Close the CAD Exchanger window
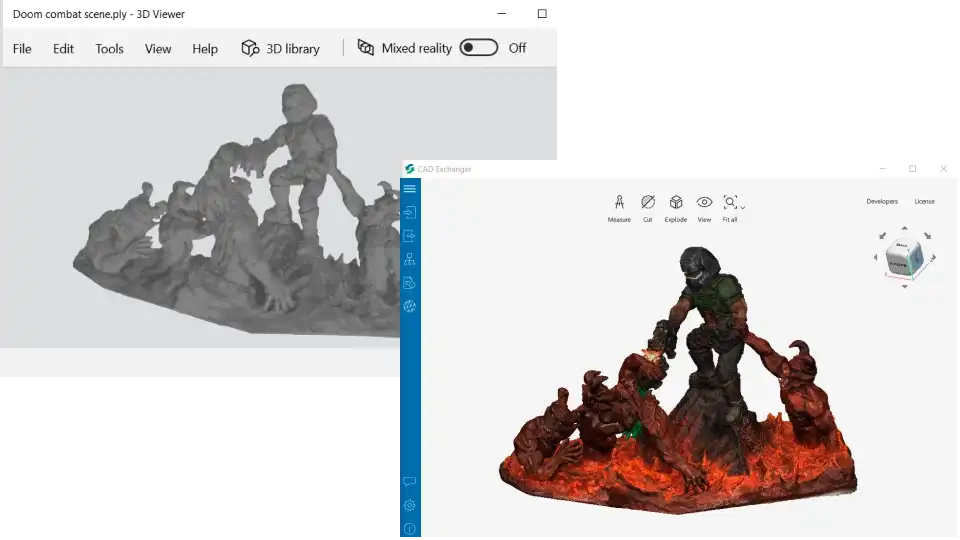The image size is (960, 540). pyautogui.click(x=943, y=169)
